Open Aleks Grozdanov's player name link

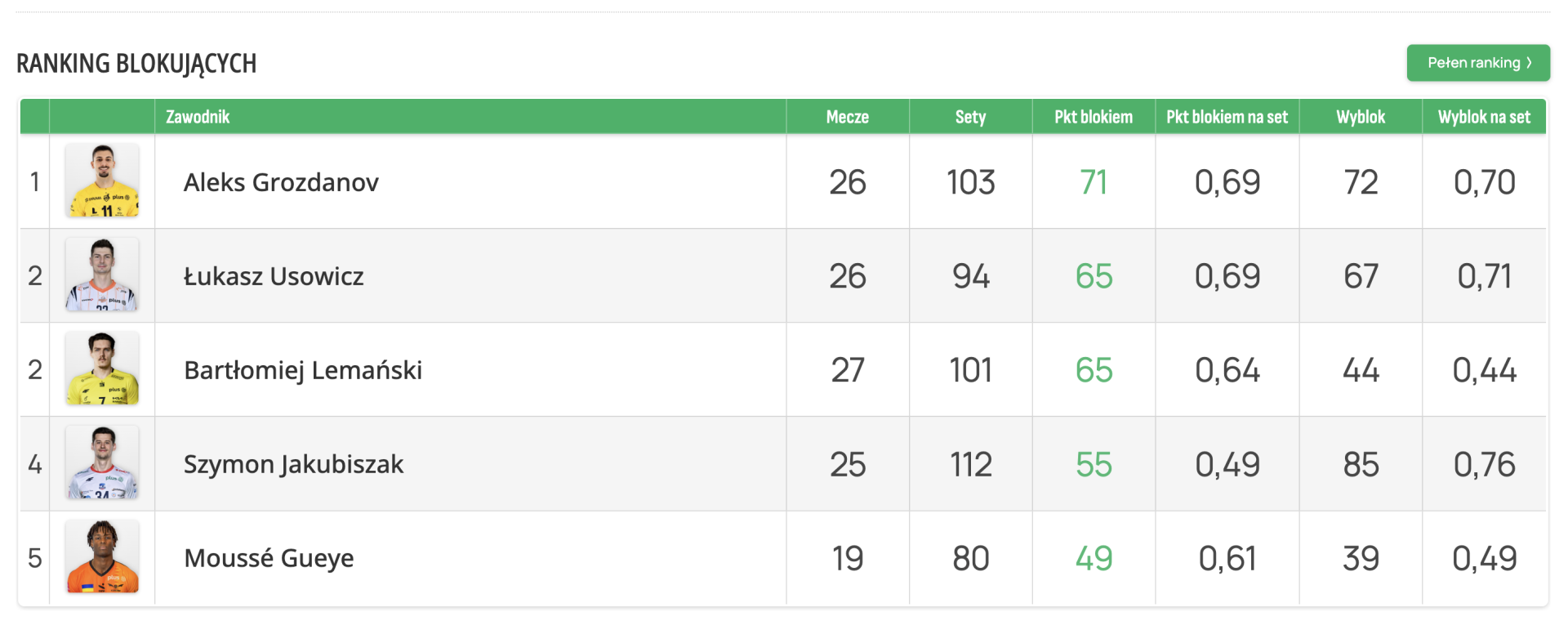281,182
